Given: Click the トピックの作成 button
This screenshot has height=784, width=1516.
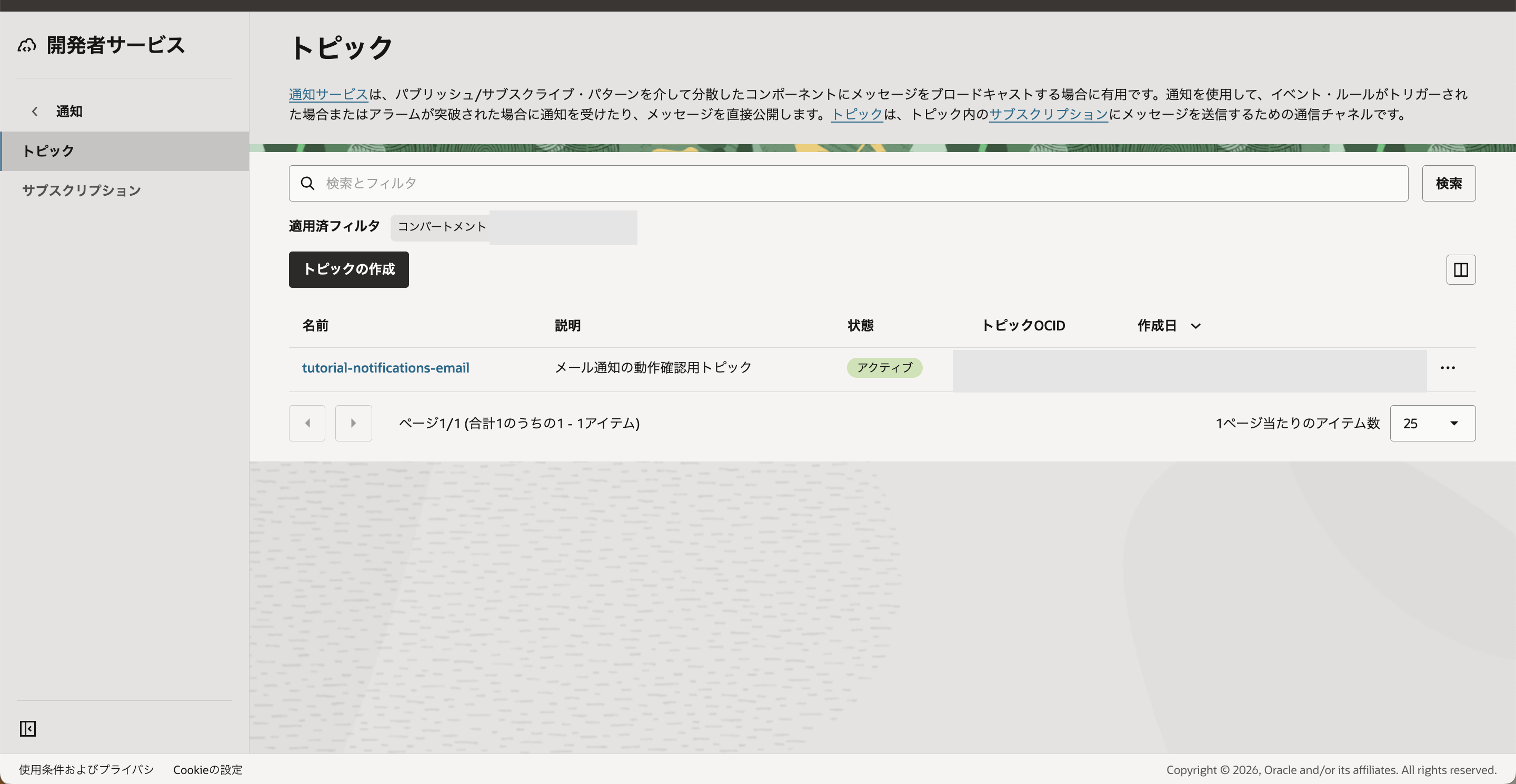Looking at the screenshot, I should (x=348, y=269).
